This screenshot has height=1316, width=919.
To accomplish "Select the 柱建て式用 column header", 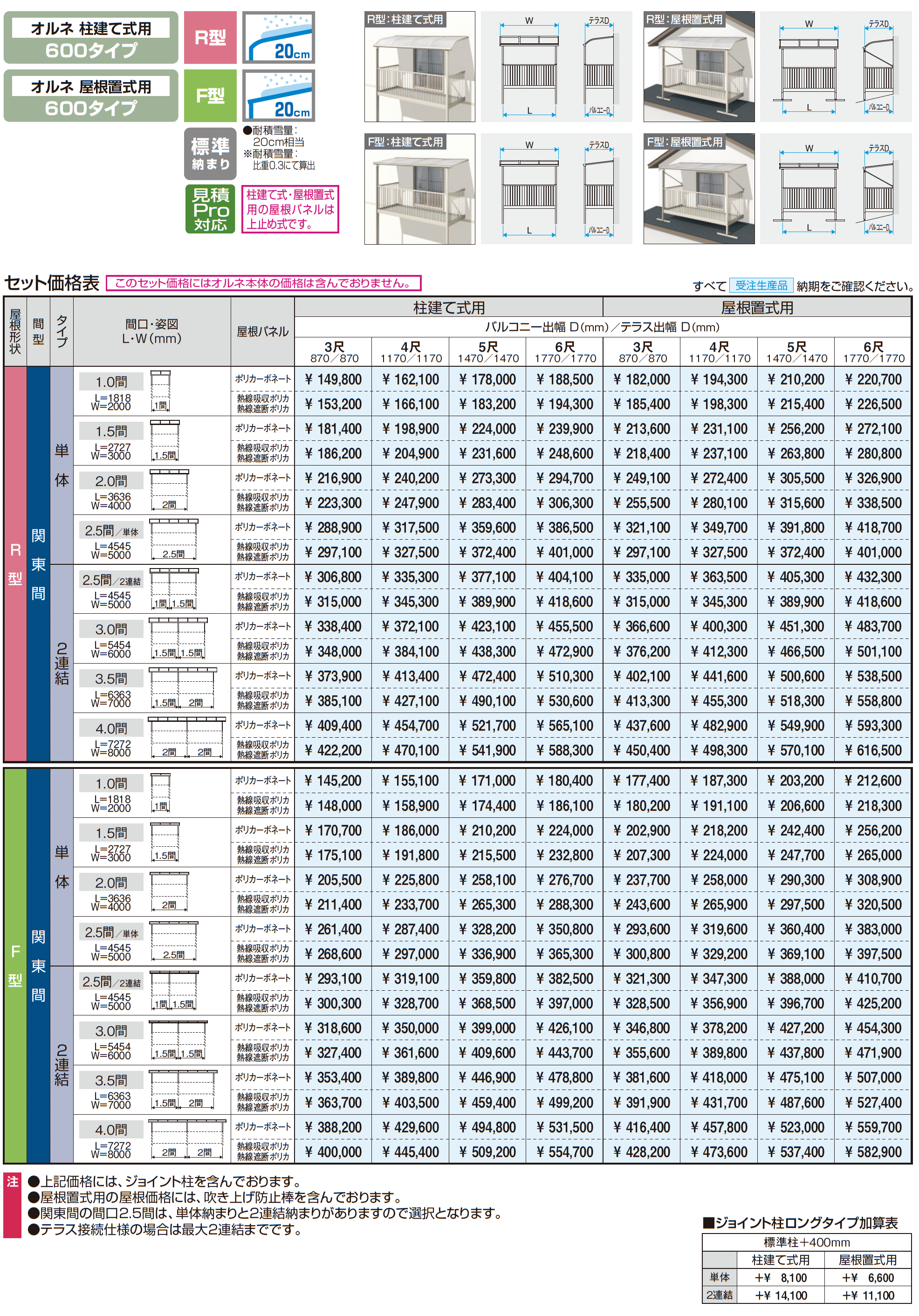I will point(449,308).
